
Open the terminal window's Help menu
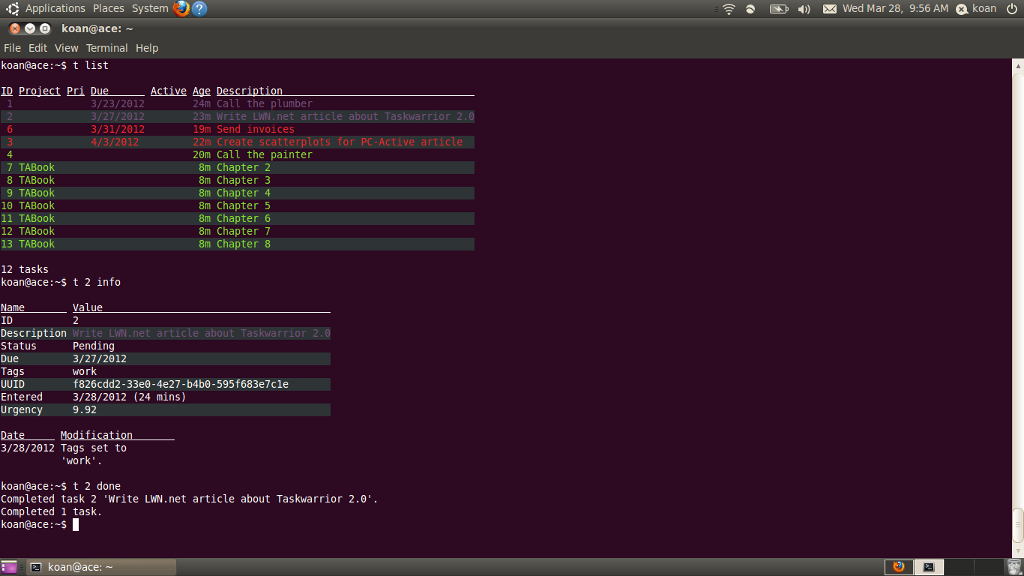147,48
